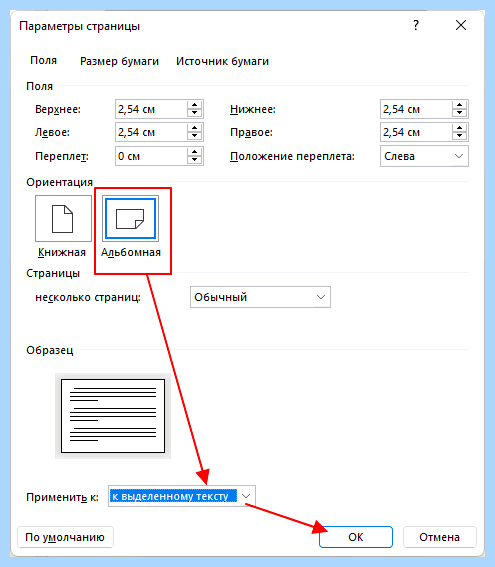Open the Размер бумаги tab
495x567 pixels.
pos(119,61)
